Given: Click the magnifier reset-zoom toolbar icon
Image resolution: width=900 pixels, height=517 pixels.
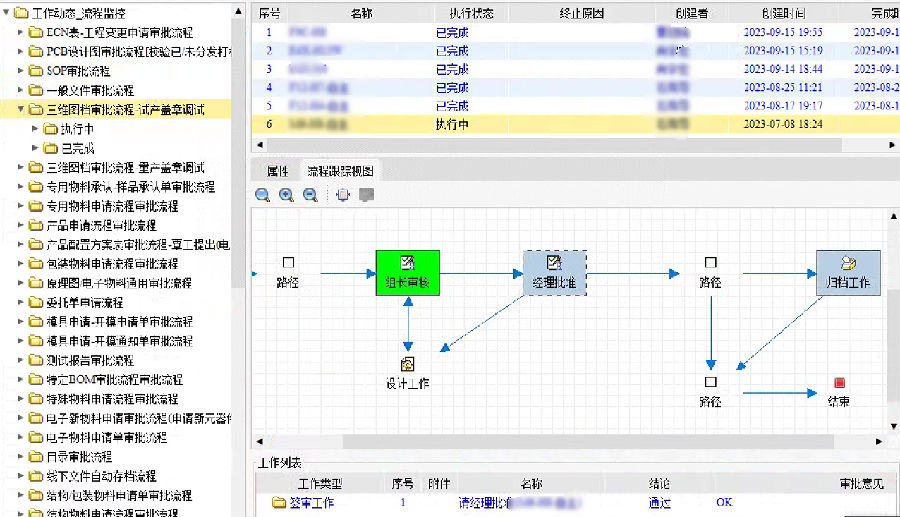Looking at the screenshot, I should pos(262,195).
